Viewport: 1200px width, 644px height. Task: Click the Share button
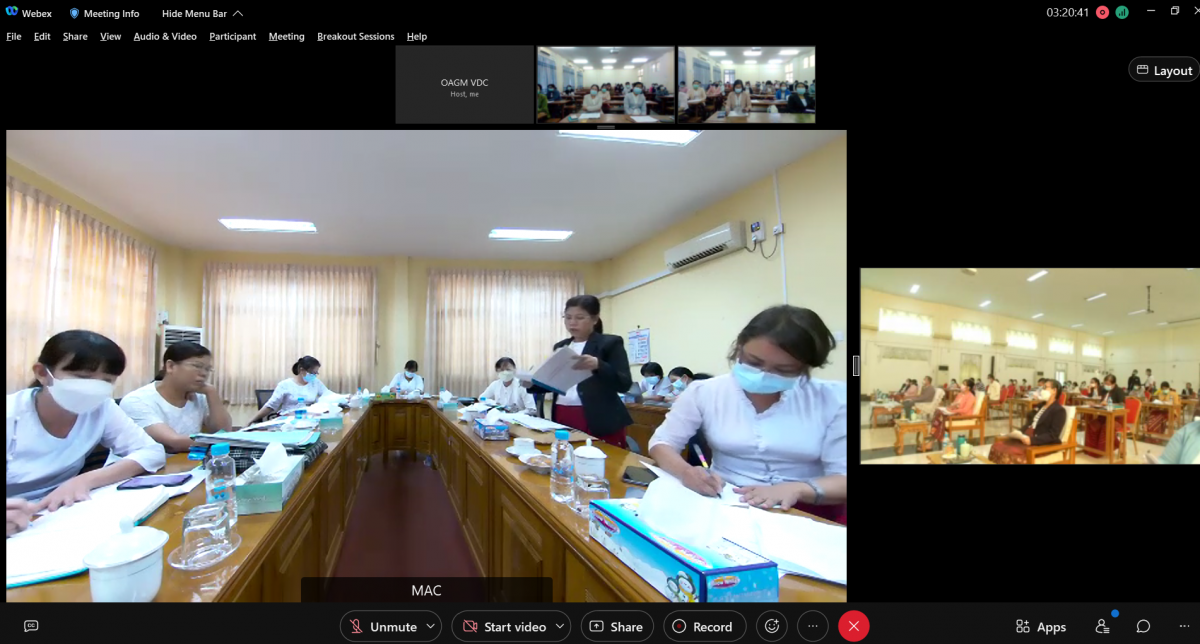coord(616,626)
